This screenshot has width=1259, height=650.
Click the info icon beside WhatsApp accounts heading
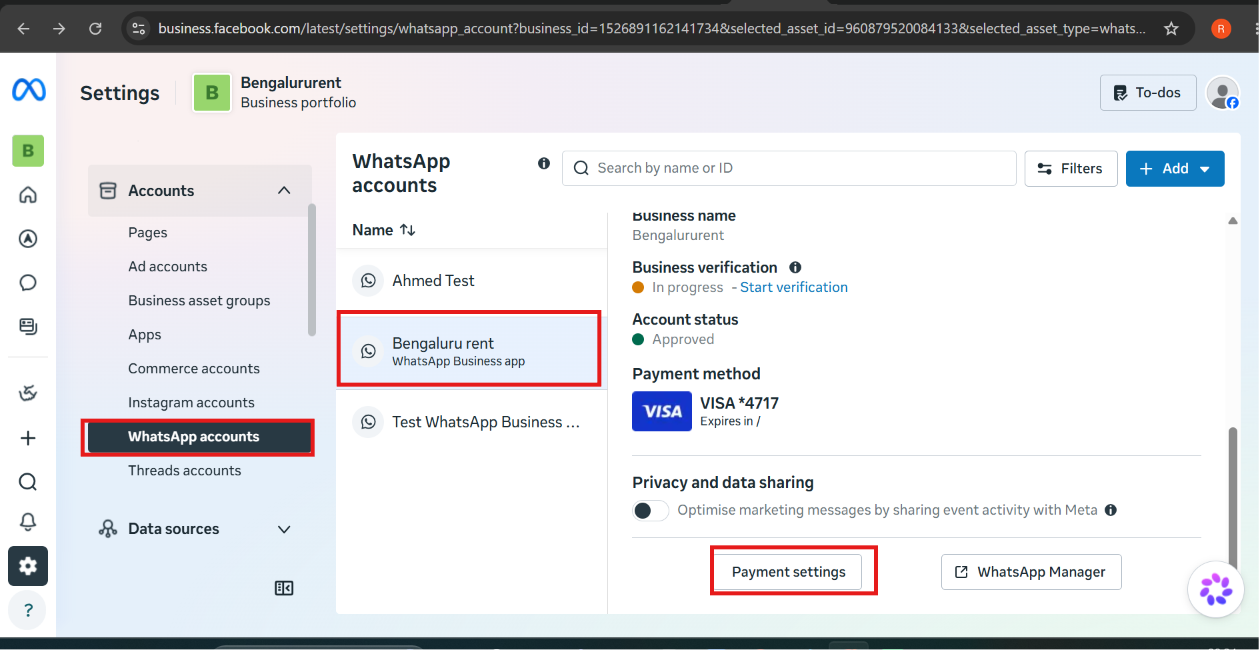click(x=544, y=163)
